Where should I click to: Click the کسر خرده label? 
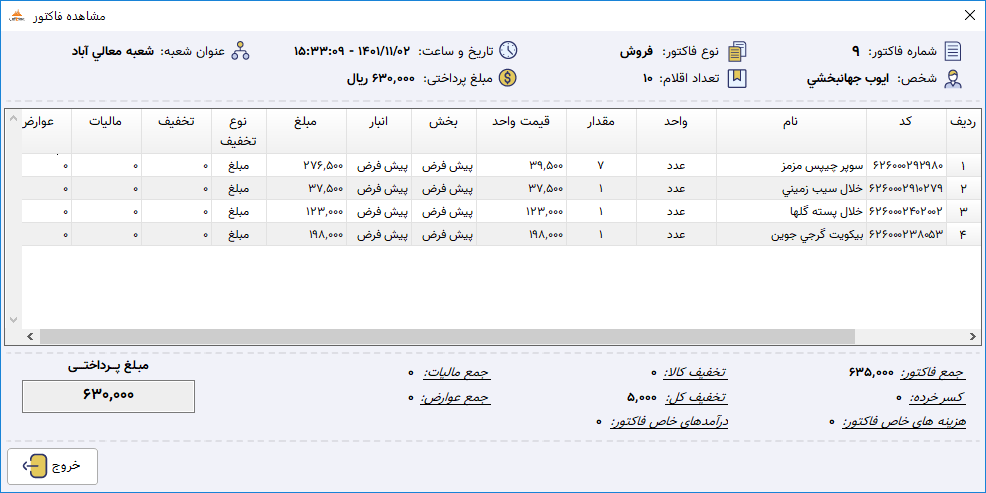pos(938,398)
